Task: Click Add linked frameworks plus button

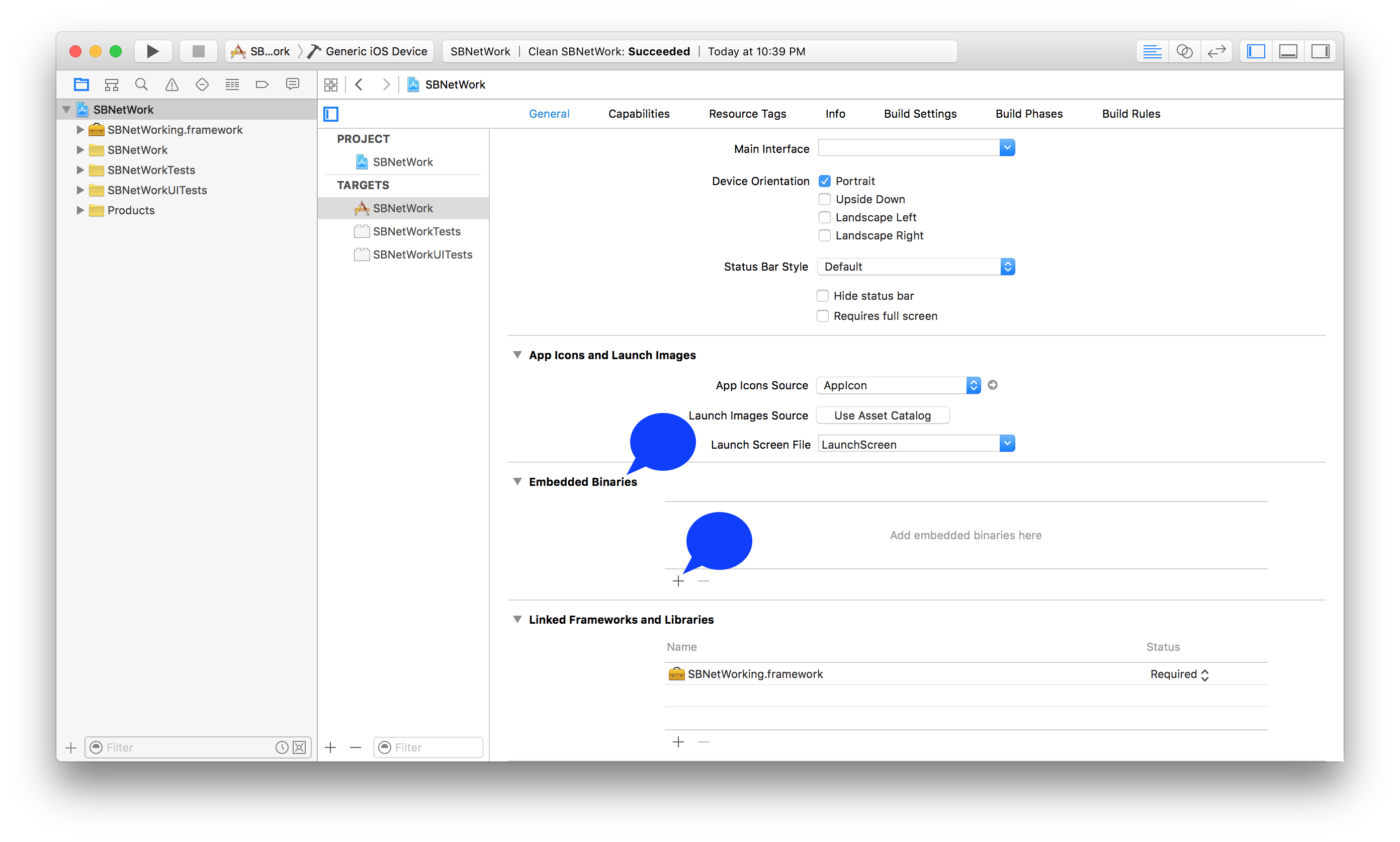Action: tap(679, 741)
